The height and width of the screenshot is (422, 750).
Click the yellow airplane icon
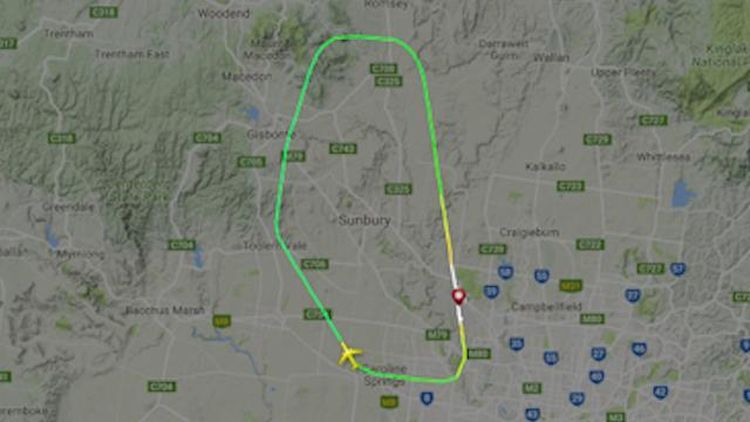(351, 356)
